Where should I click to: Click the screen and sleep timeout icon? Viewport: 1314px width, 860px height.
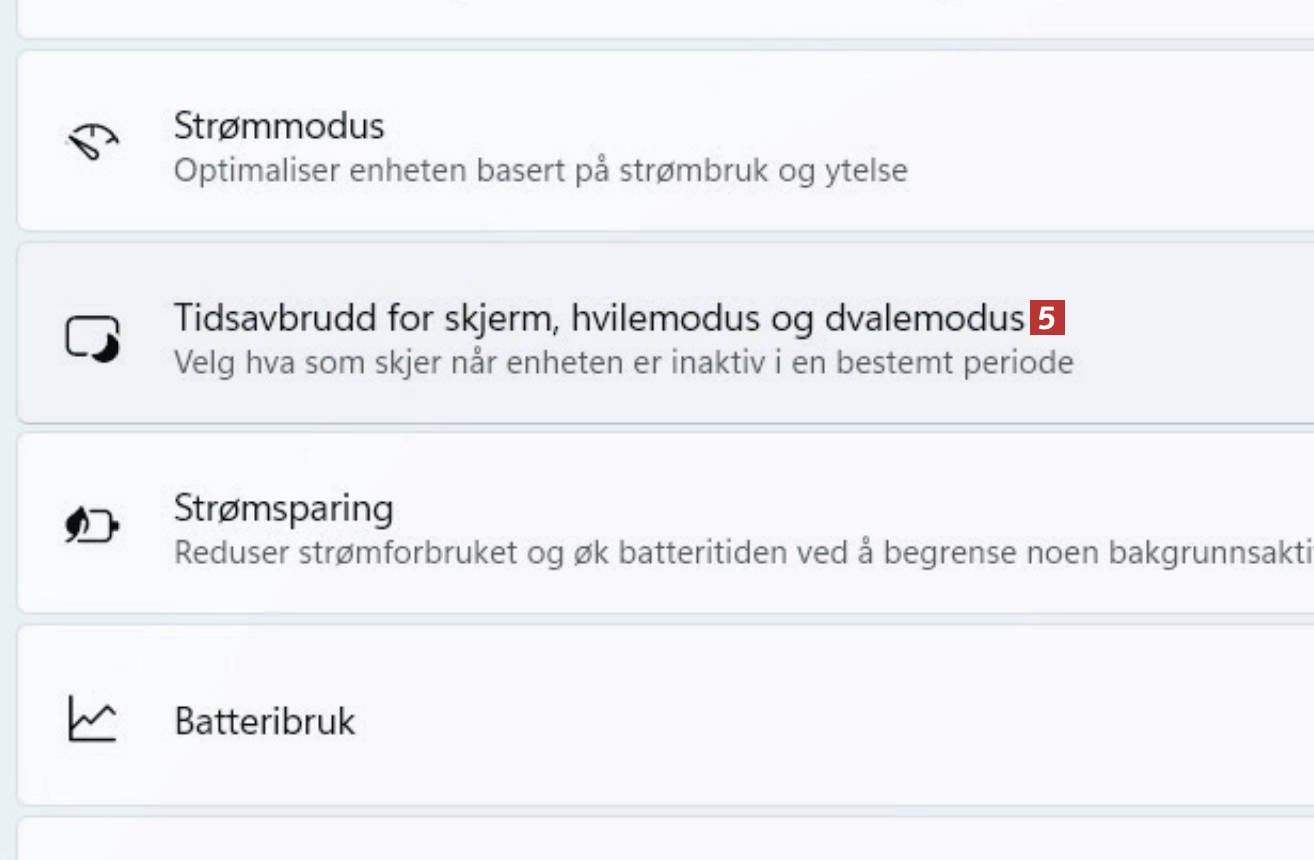click(x=93, y=337)
